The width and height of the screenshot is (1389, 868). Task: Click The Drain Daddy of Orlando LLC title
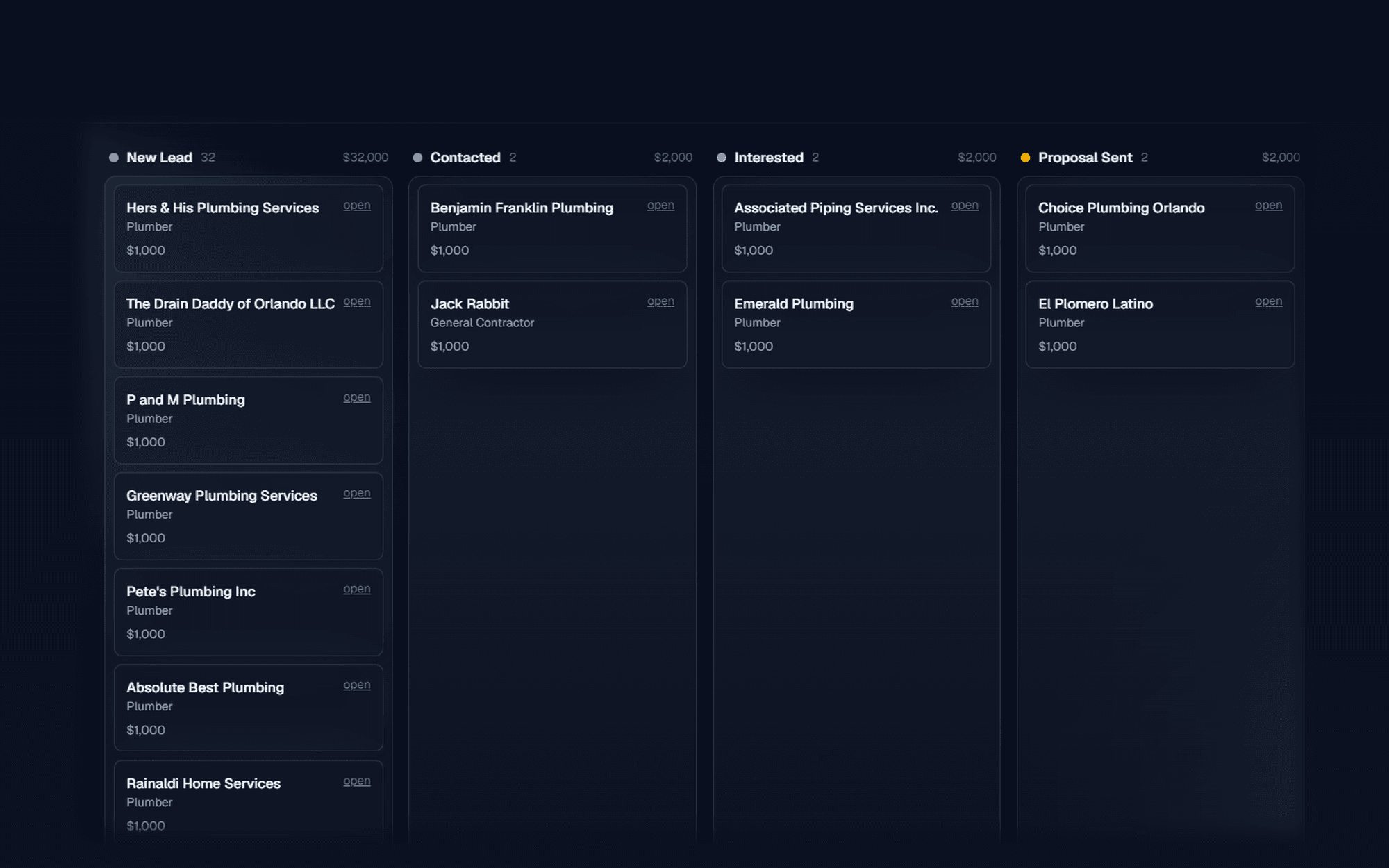(x=231, y=303)
